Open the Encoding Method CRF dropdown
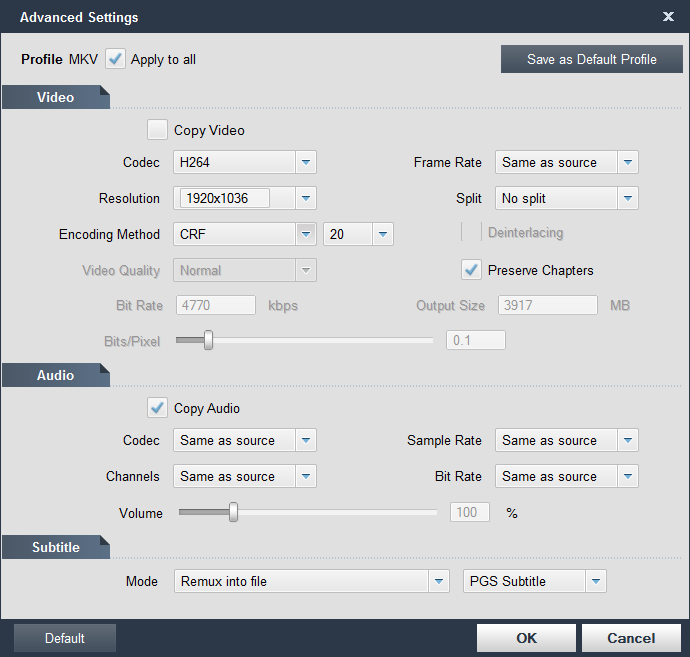690x657 pixels. 306,234
